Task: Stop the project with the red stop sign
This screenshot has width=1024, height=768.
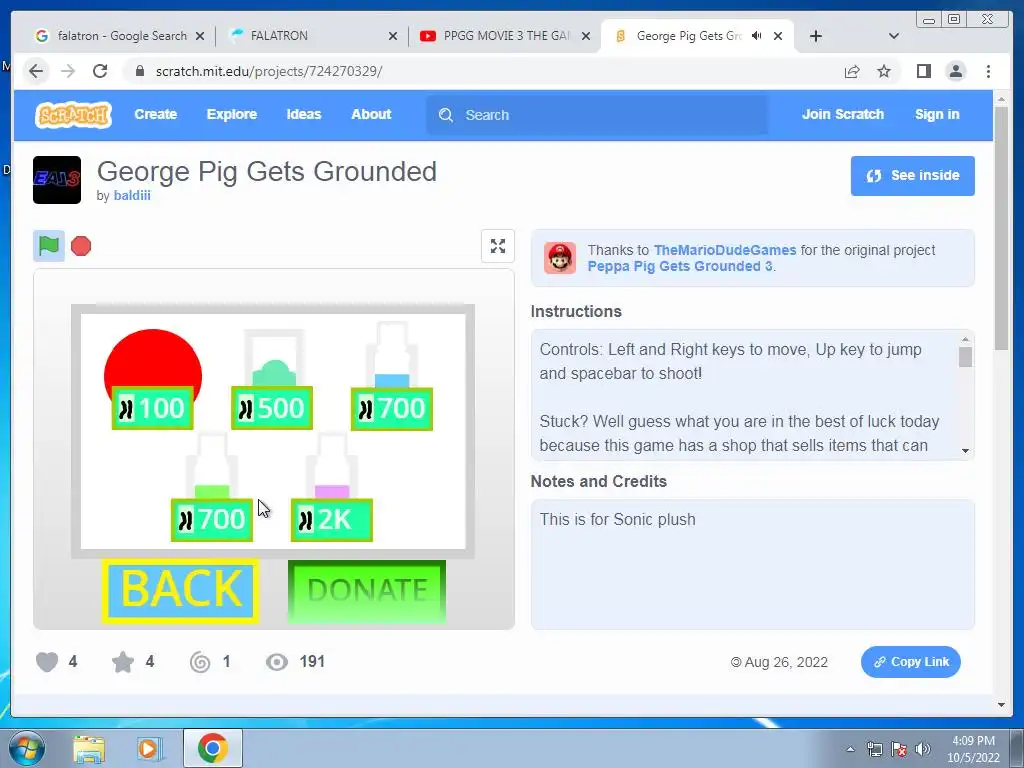Action: click(81, 246)
